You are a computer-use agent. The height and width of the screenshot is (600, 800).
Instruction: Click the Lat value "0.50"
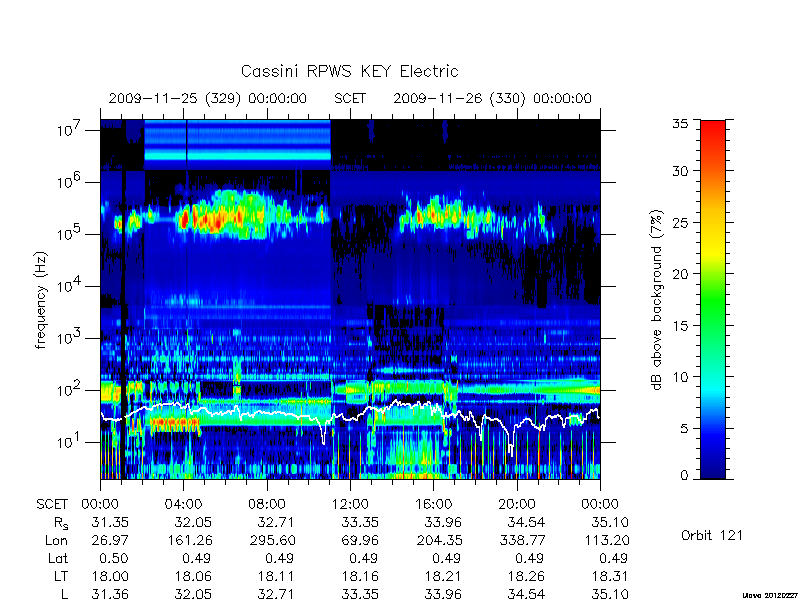point(114,558)
